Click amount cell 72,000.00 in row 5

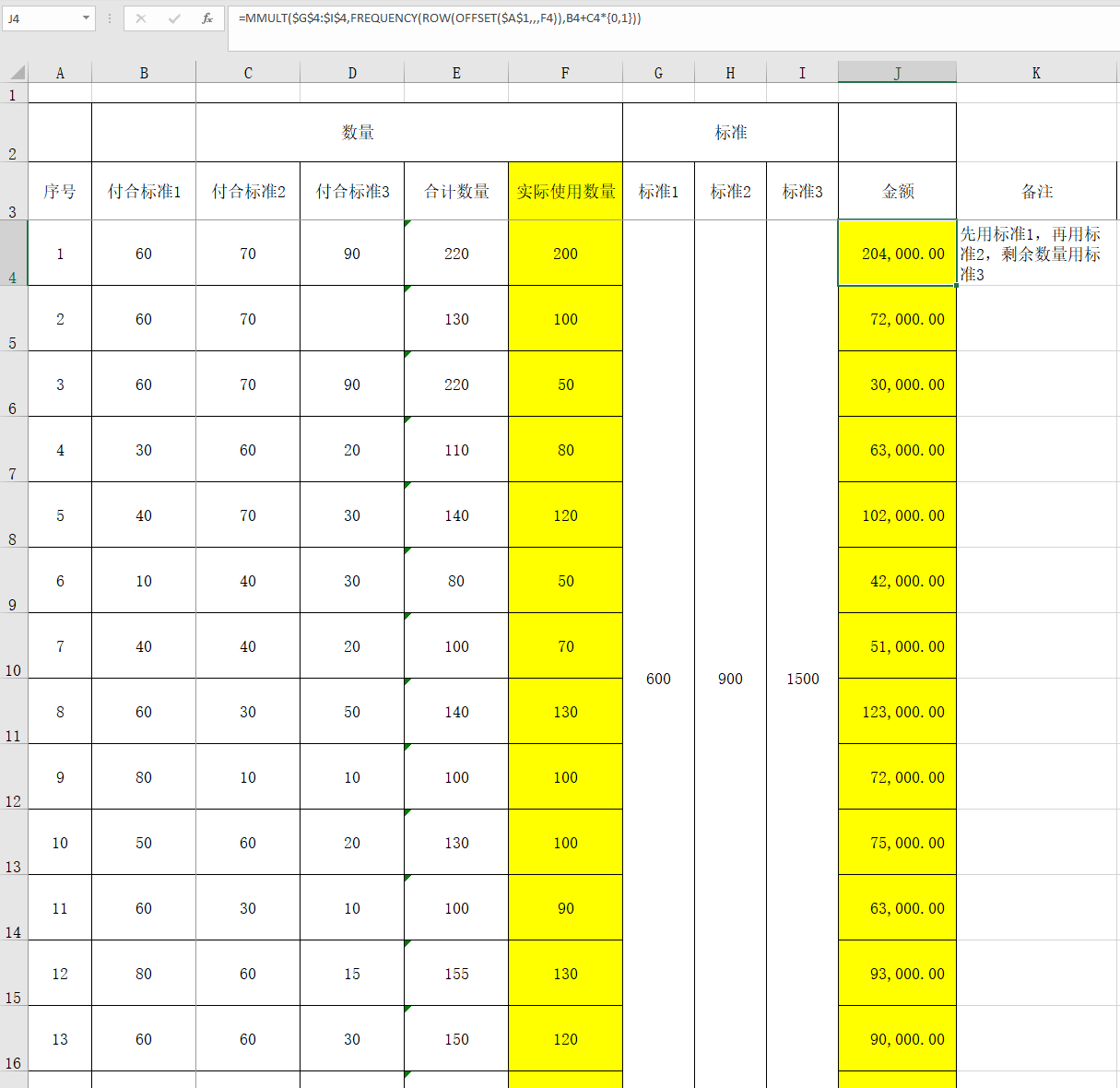pos(897,318)
